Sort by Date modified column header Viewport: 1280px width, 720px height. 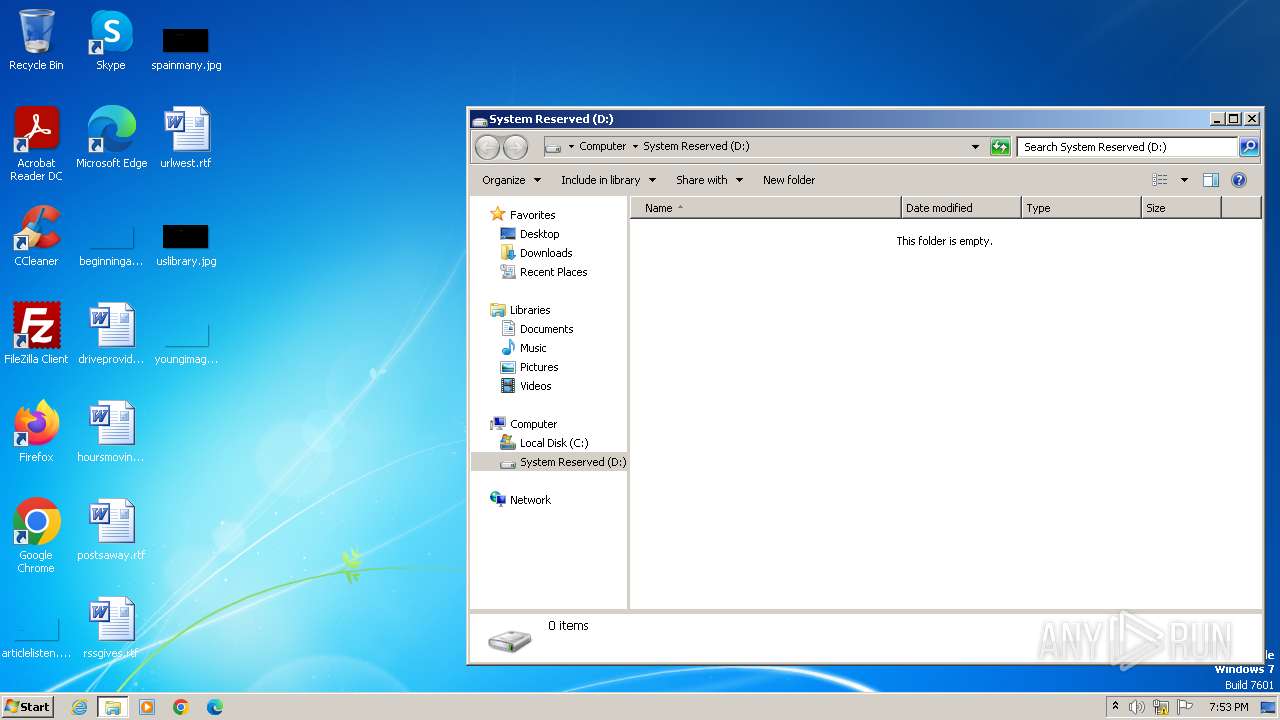point(961,208)
